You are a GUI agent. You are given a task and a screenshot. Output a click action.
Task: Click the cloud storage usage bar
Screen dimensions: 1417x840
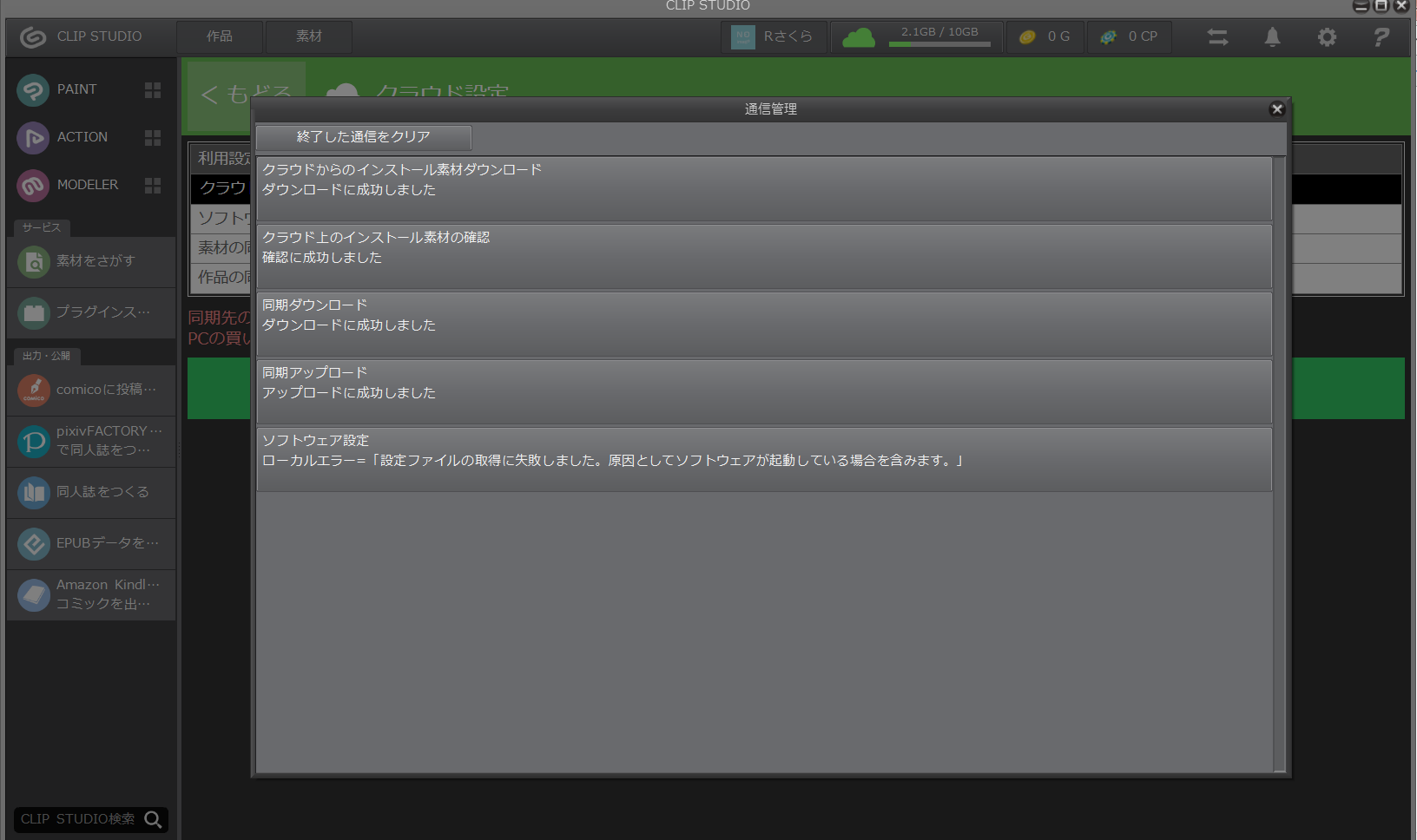tap(939, 44)
